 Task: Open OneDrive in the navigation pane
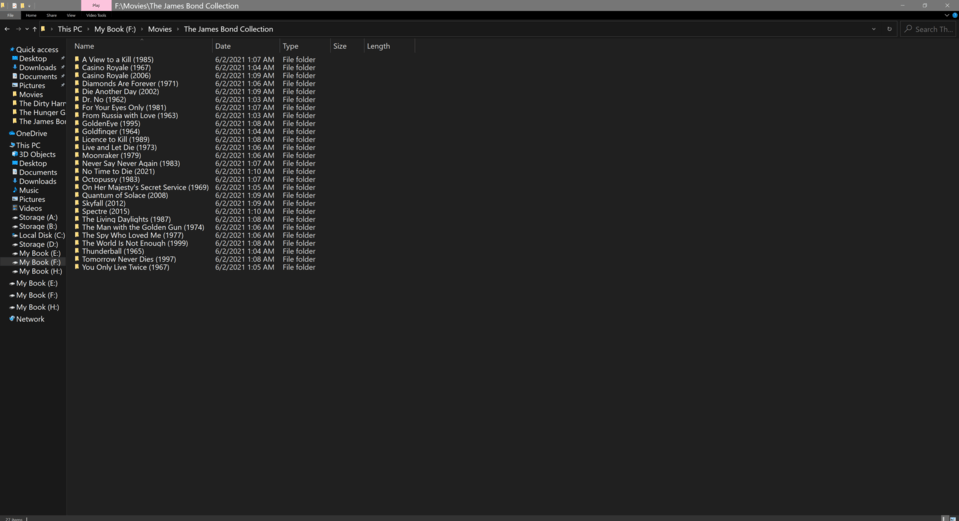tap(31, 133)
